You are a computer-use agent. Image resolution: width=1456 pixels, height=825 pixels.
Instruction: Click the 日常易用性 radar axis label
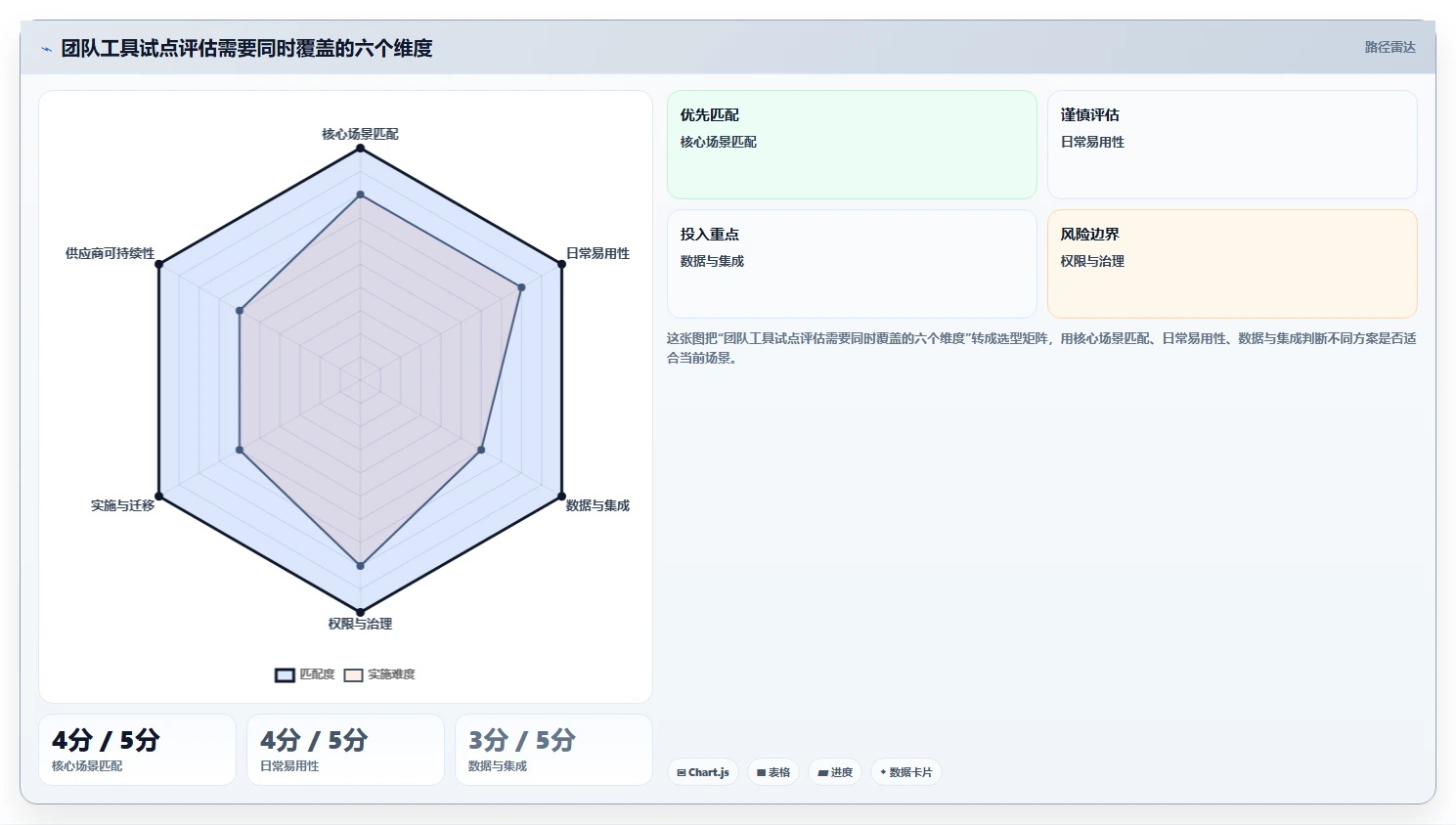coord(597,253)
